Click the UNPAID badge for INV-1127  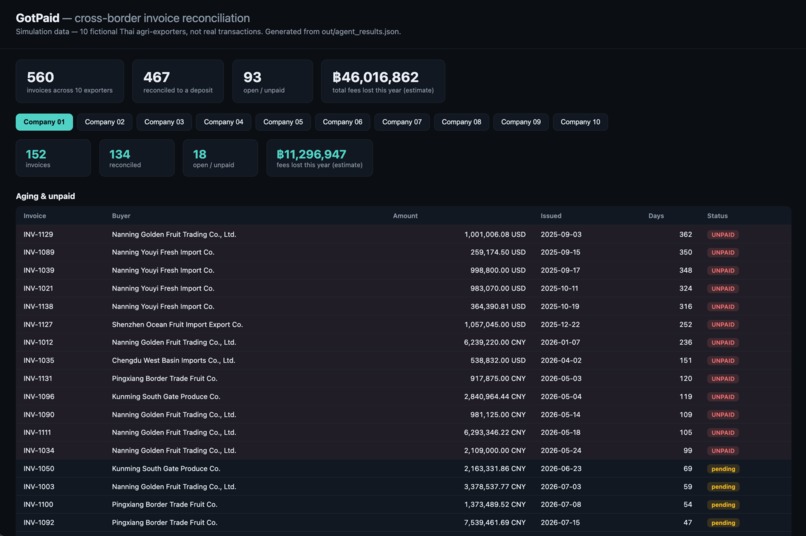[x=723, y=324]
